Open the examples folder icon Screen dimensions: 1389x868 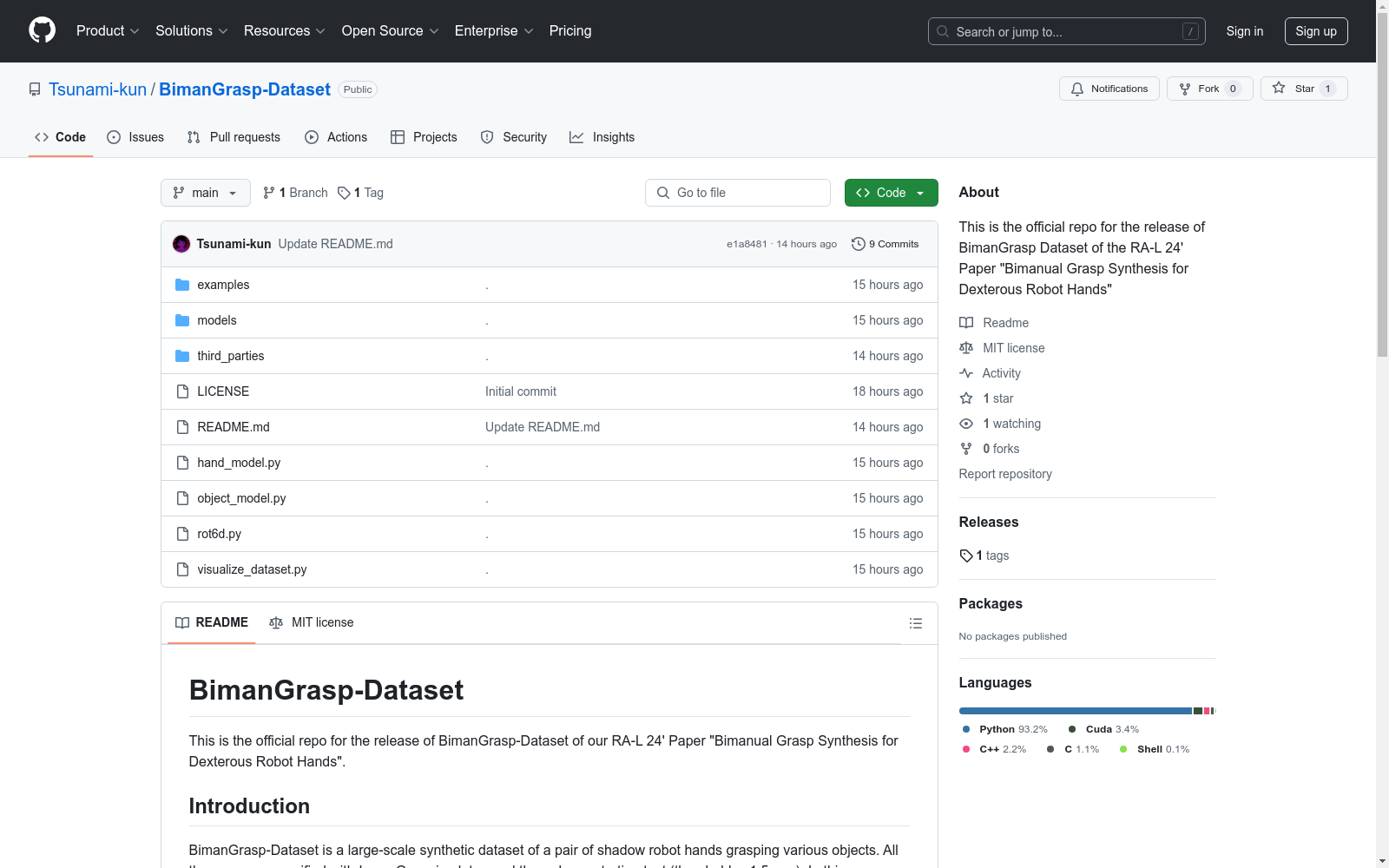[x=182, y=284]
